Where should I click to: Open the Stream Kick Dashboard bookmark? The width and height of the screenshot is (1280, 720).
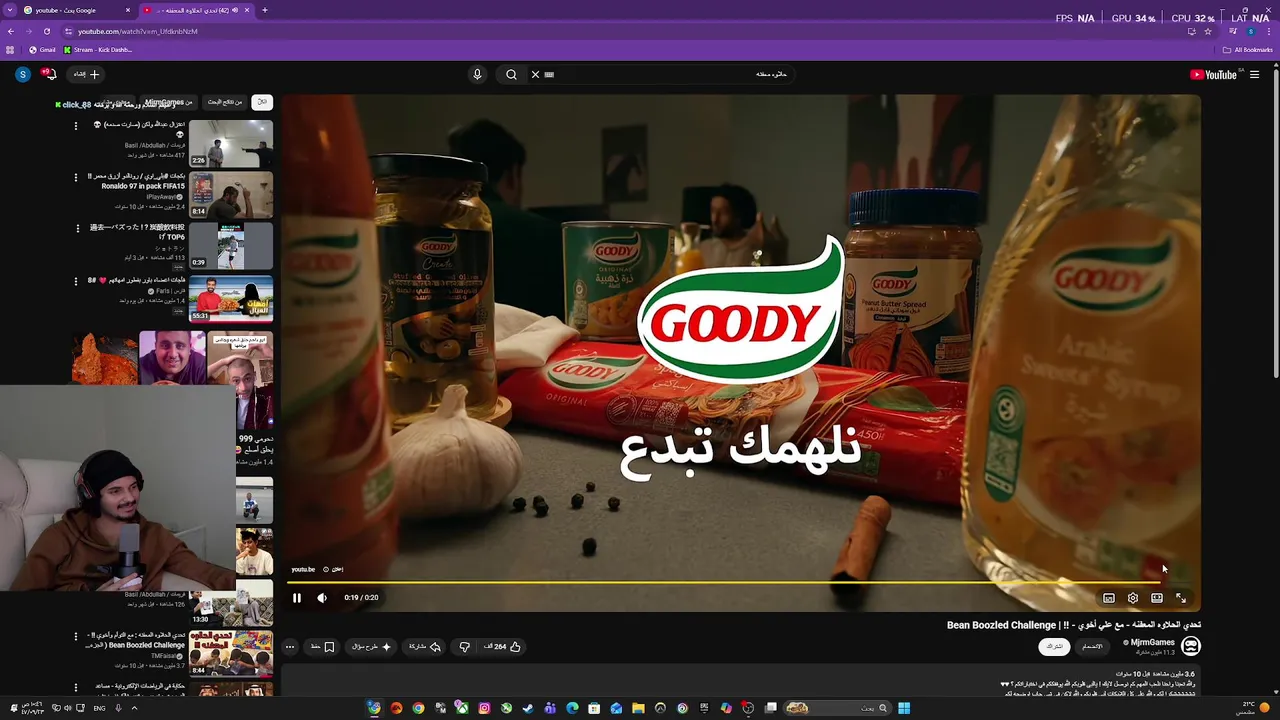pyautogui.click(x=98, y=50)
